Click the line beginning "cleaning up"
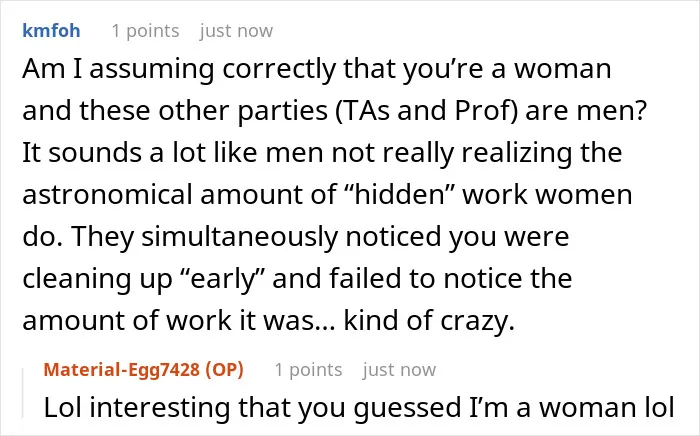 [x=297, y=279]
